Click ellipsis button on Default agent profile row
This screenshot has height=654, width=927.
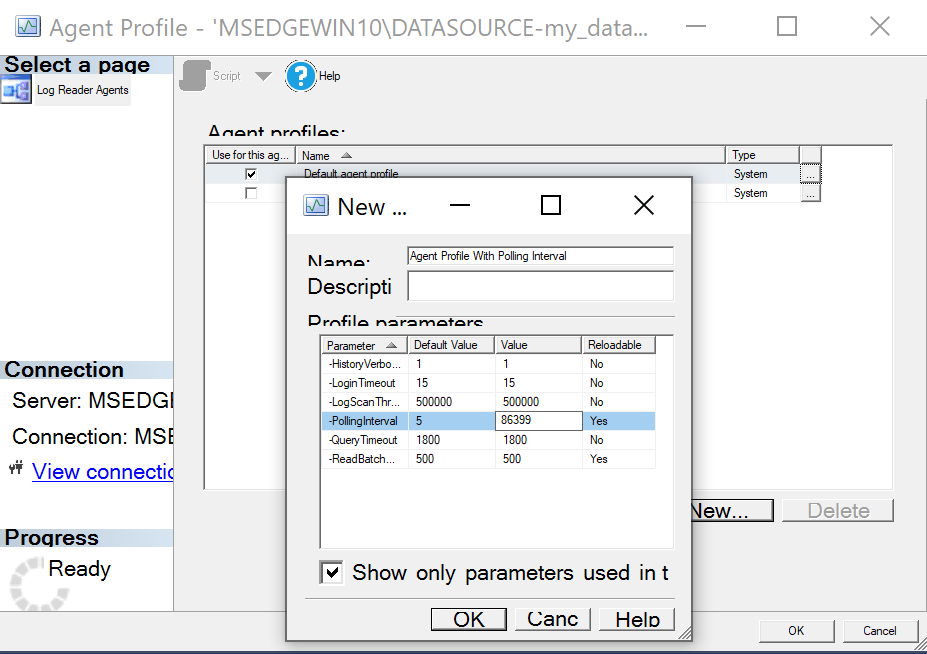pyautogui.click(x=810, y=173)
